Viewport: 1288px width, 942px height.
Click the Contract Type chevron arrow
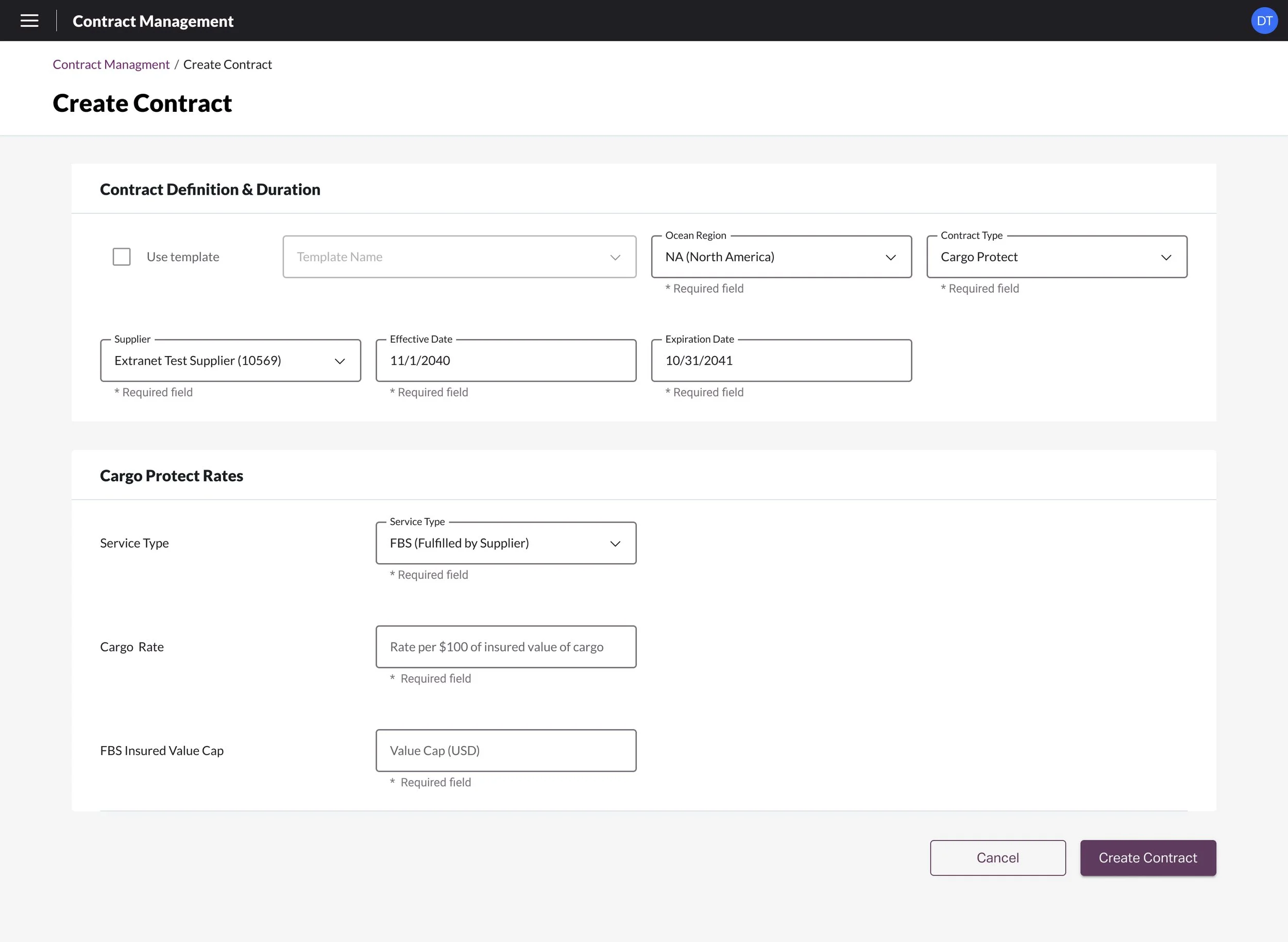(x=1165, y=258)
